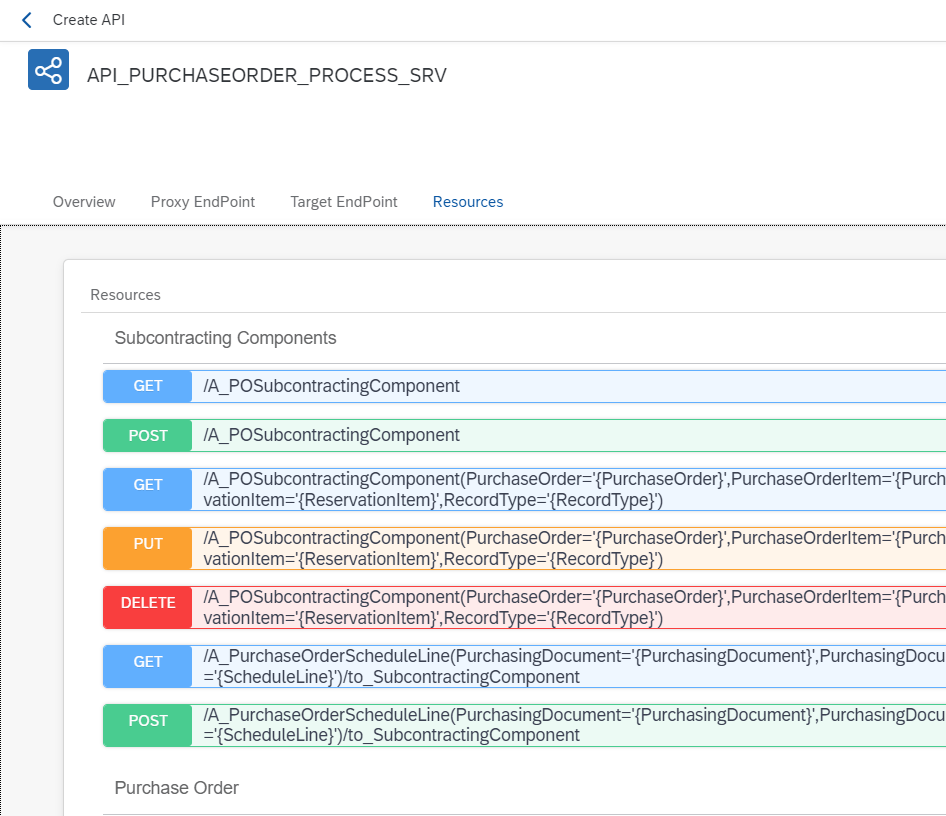This screenshot has width=946, height=816.
Task: Select the Target EndPoint tab
Action: coord(344,202)
